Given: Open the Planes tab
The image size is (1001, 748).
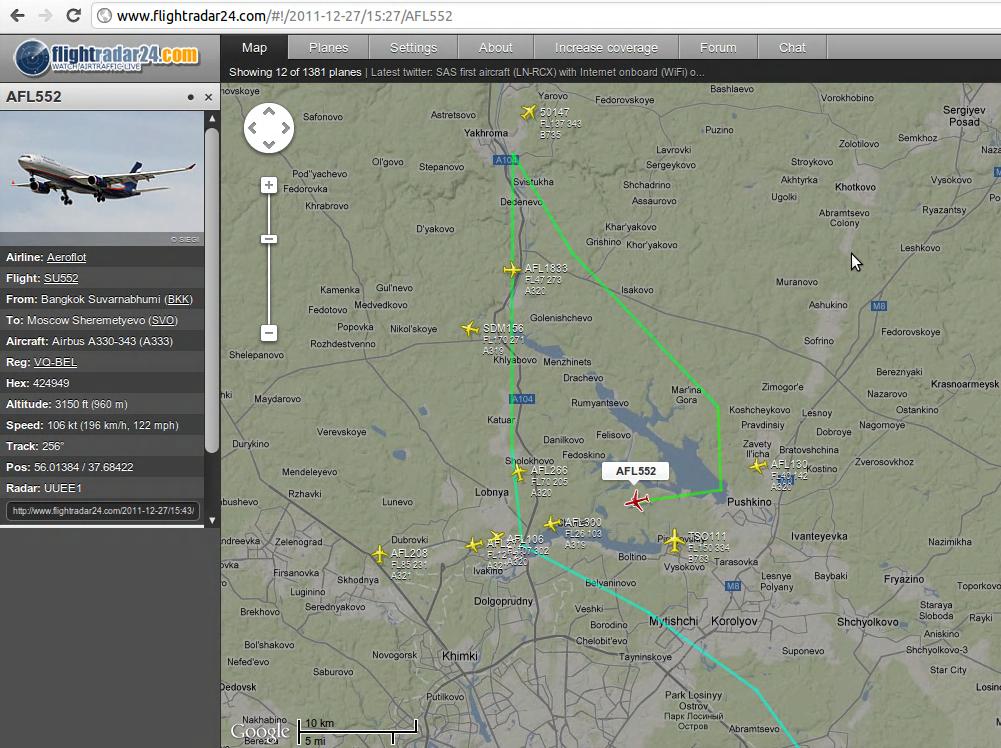Looking at the screenshot, I should [x=328, y=48].
